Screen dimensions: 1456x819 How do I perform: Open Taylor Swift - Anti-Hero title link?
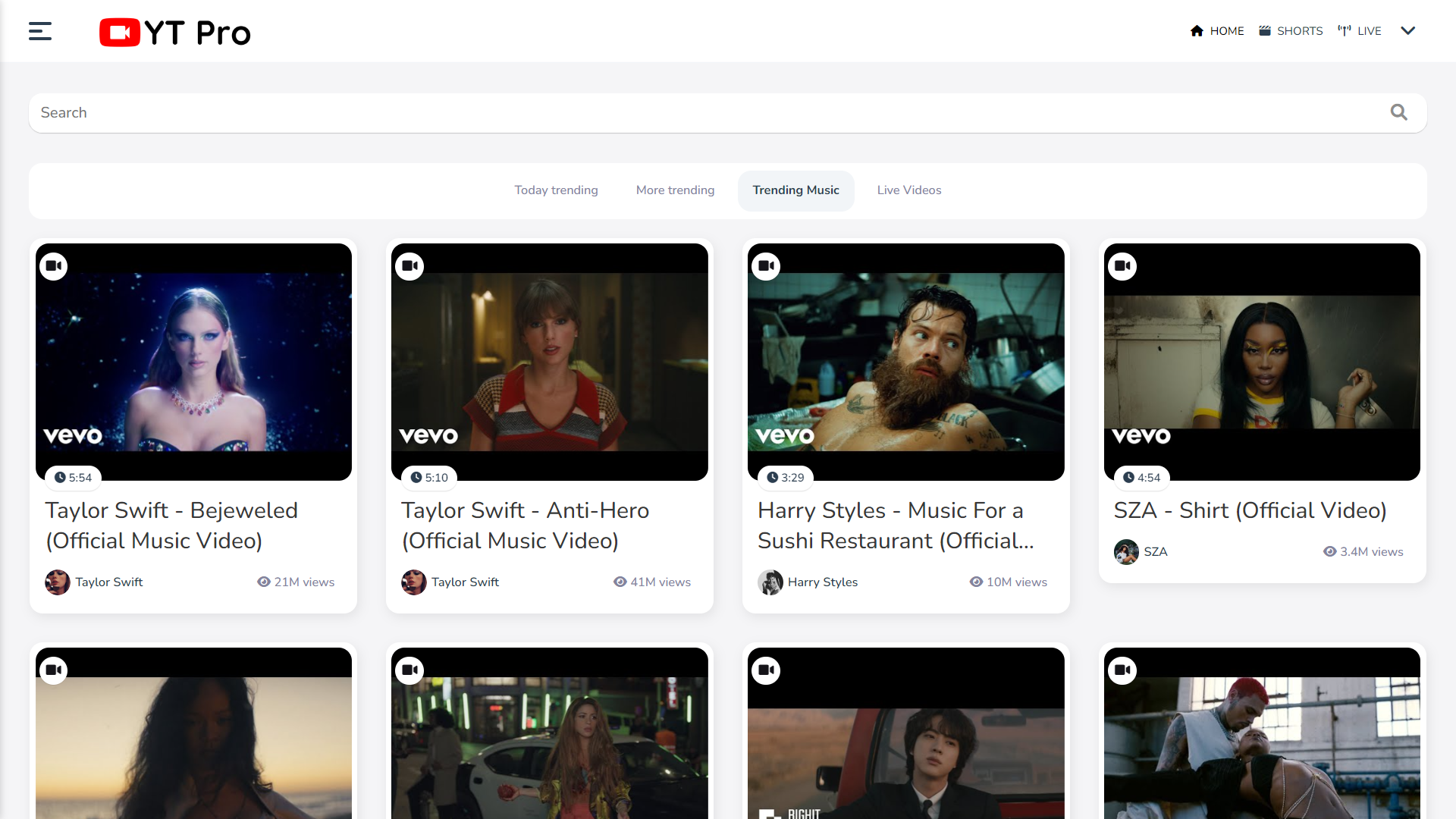pyautogui.click(x=525, y=526)
